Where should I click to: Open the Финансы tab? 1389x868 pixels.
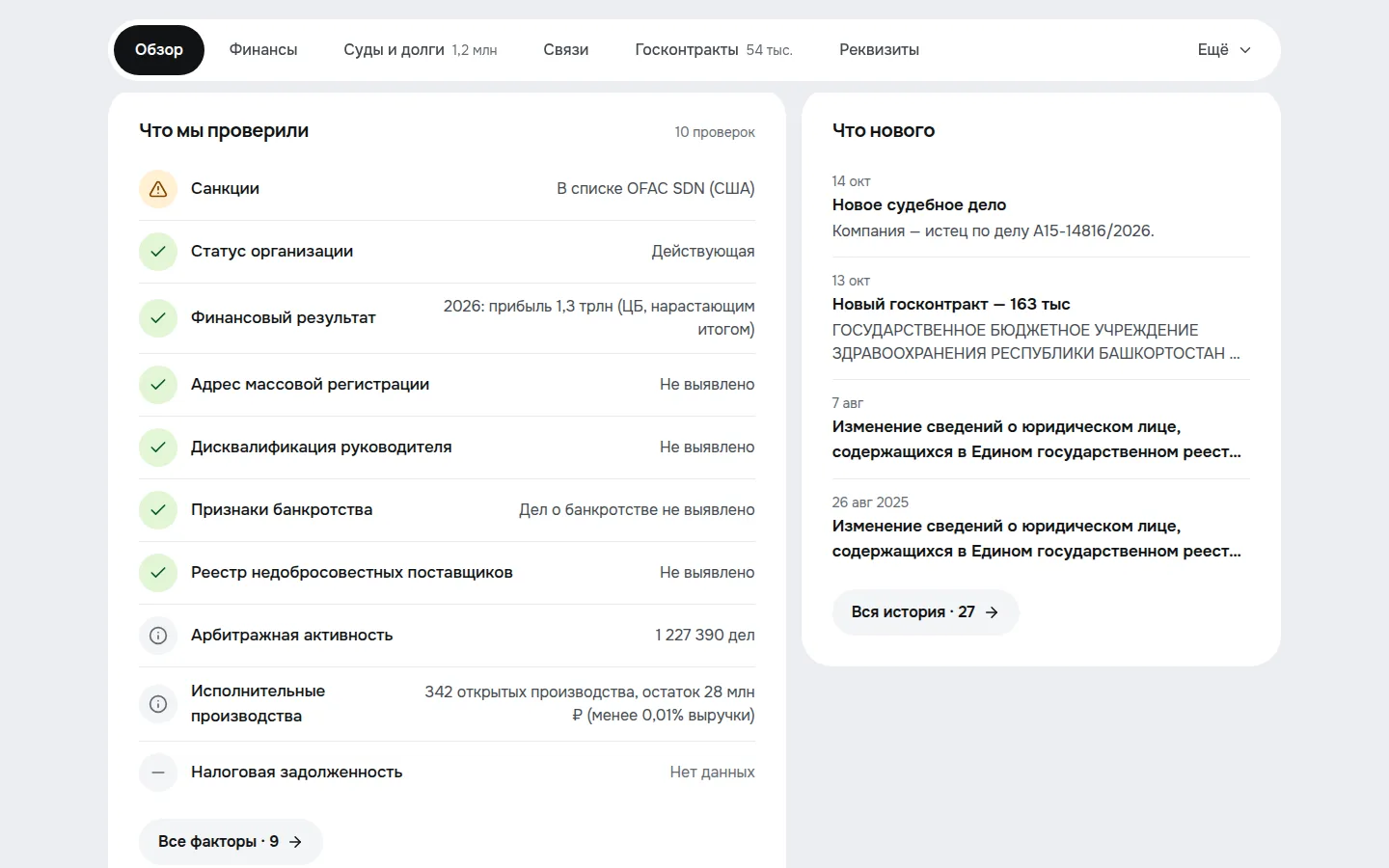click(x=263, y=50)
